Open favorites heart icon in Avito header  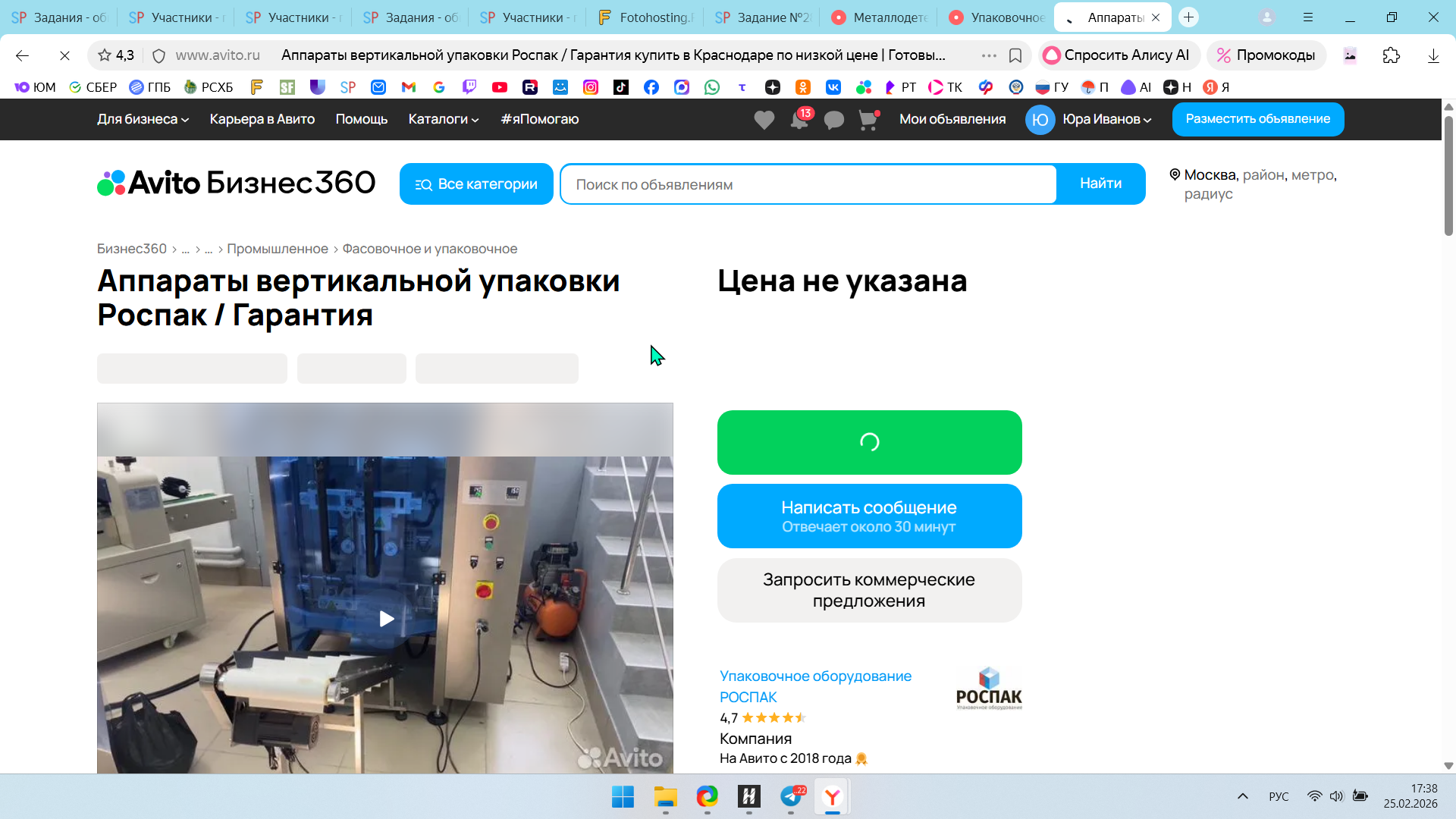pyautogui.click(x=764, y=120)
